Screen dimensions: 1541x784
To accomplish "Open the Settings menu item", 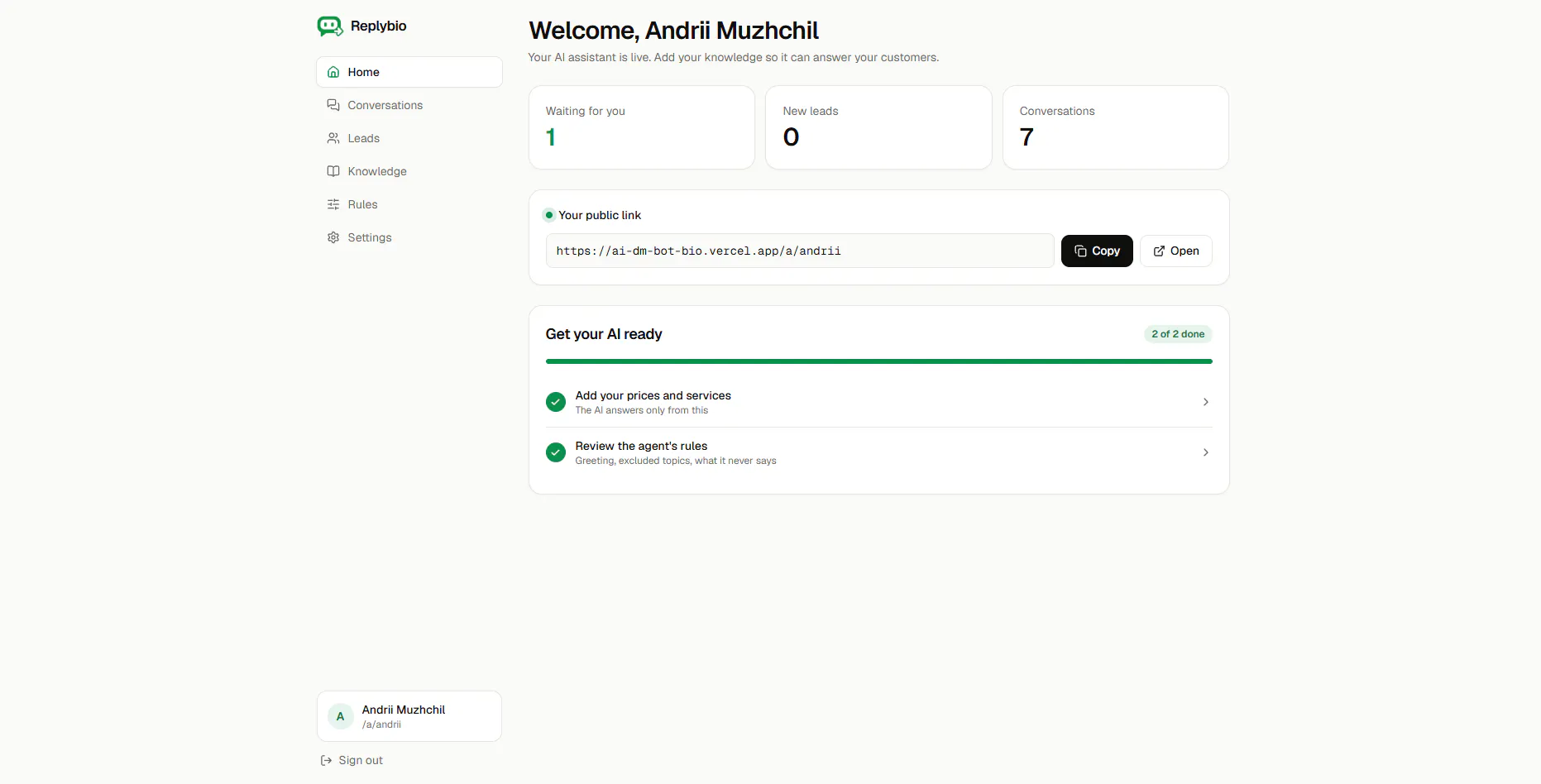I will pos(409,237).
